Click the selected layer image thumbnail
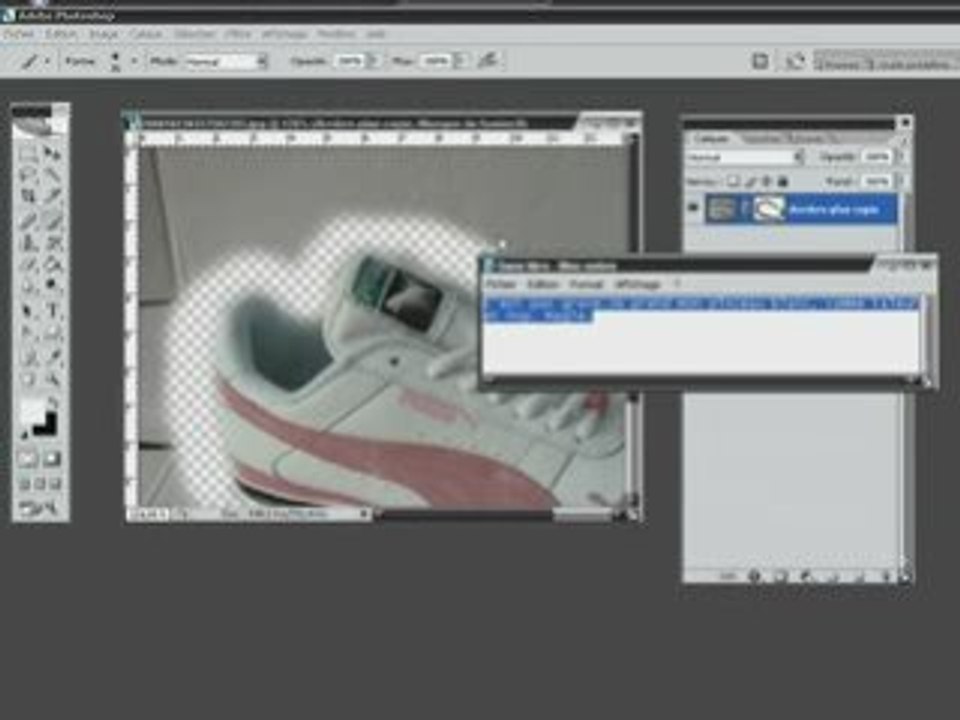Viewport: 960px width, 720px height. click(721, 209)
